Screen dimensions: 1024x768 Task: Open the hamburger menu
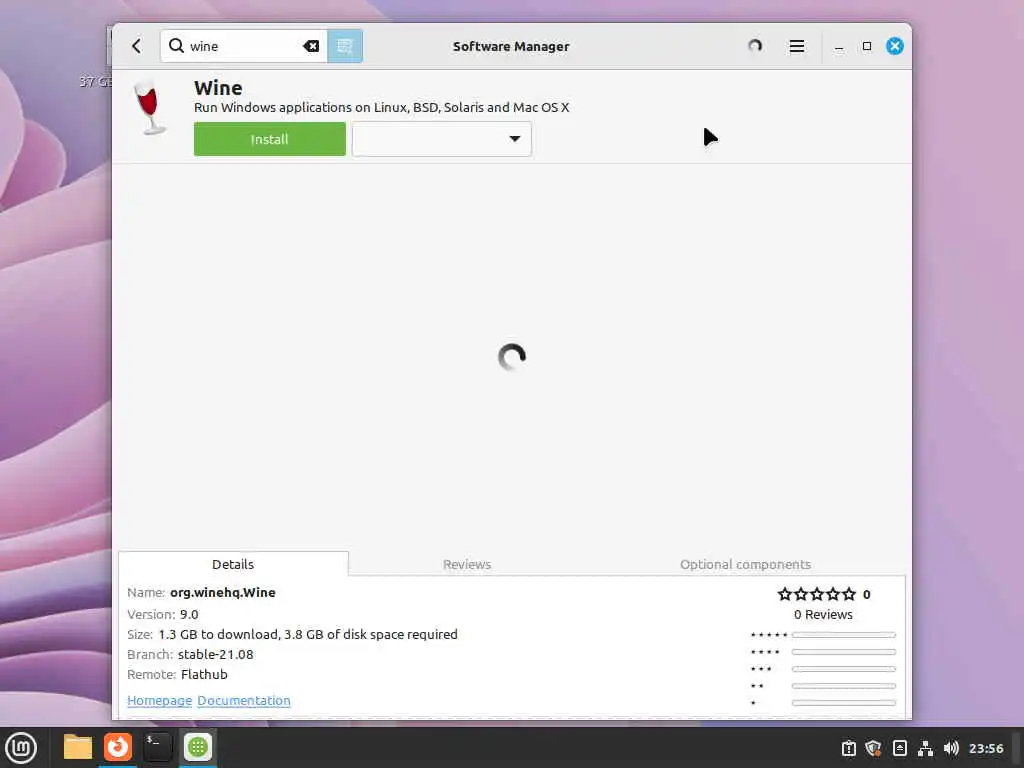[796, 46]
